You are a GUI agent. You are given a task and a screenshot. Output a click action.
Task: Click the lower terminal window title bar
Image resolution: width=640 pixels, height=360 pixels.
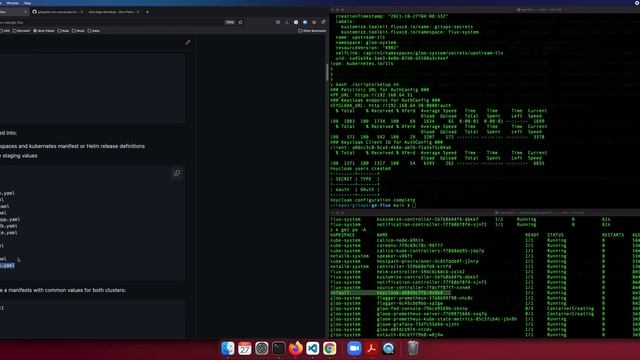[485, 213]
